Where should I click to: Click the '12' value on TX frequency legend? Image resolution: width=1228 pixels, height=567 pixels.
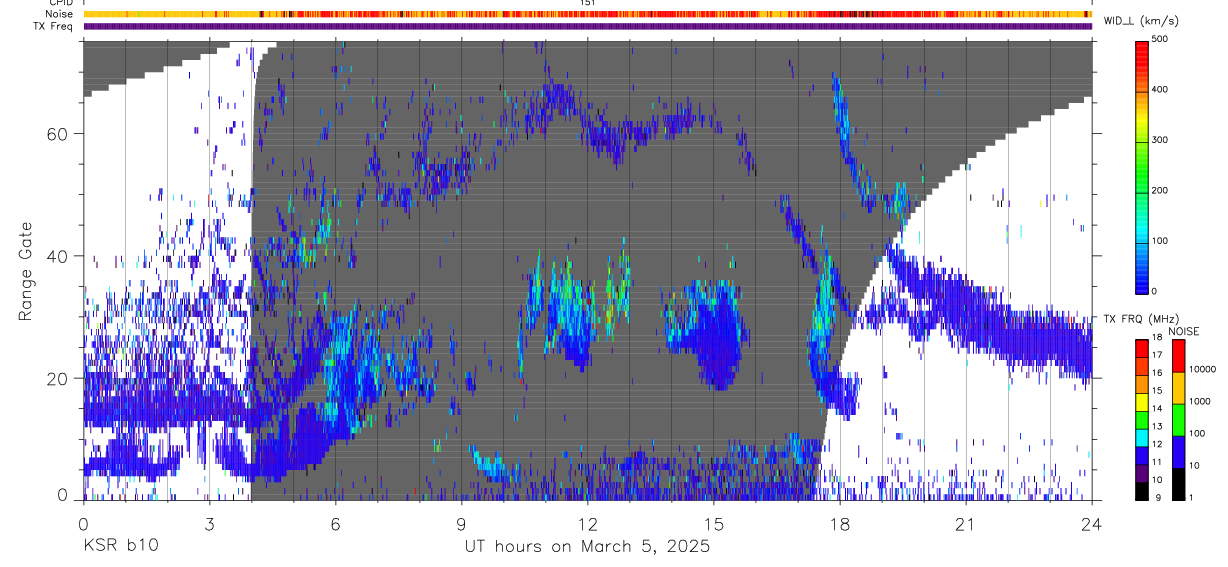[x=1157, y=446]
